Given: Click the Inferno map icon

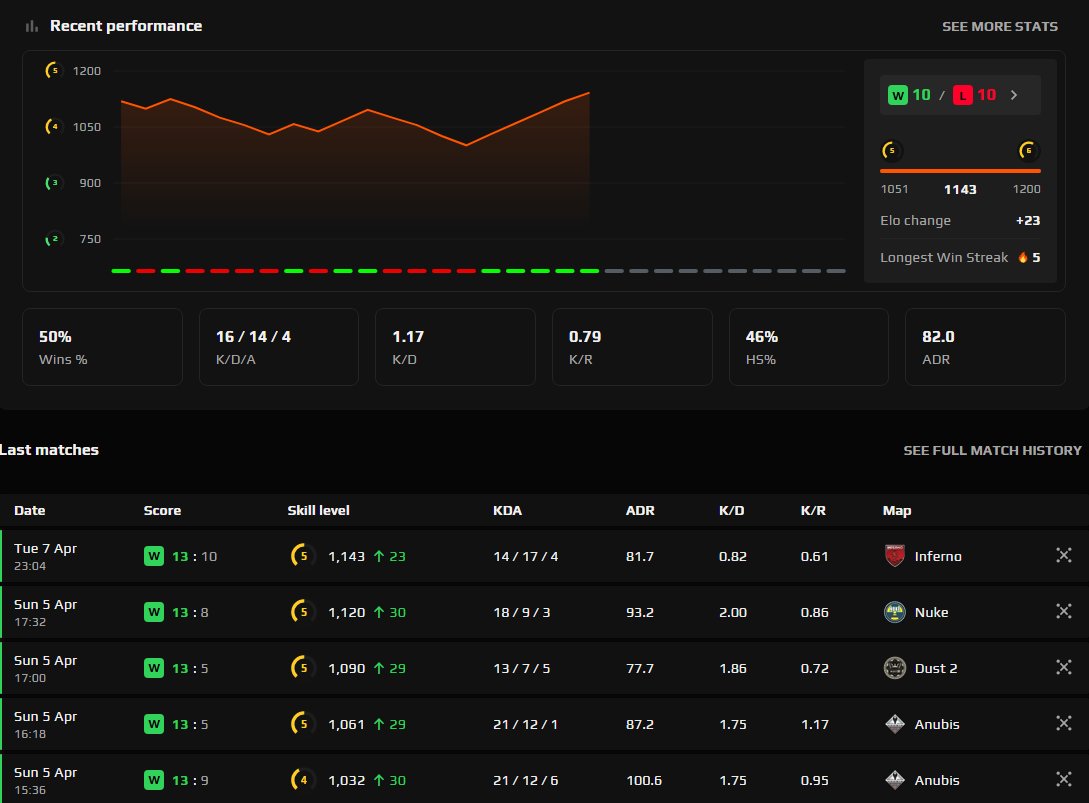Looking at the screenshot, I should point(895,556).
